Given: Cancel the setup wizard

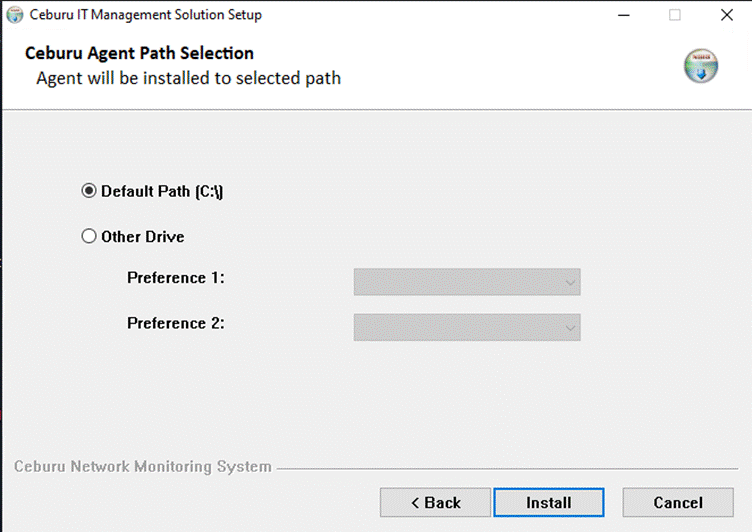Looking at the screenshot, I should (x=678, y=502).
